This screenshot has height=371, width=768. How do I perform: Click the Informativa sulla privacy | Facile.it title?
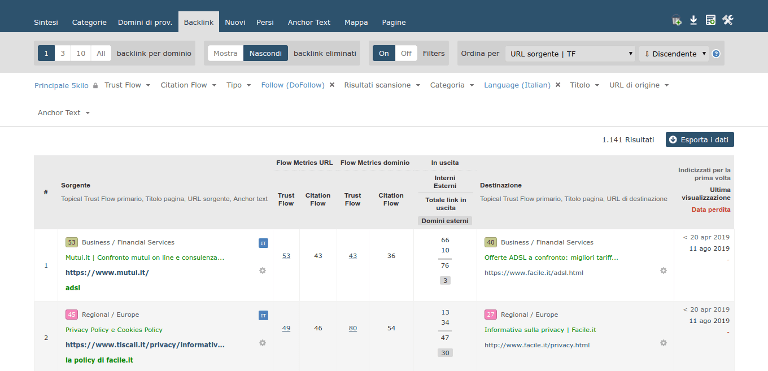point(540,330)
